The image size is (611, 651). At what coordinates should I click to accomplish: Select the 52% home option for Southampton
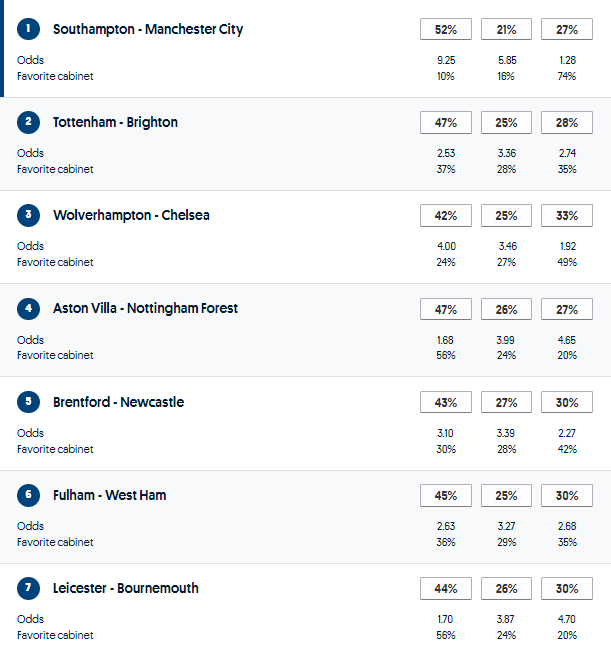click(x=446, y=30)
